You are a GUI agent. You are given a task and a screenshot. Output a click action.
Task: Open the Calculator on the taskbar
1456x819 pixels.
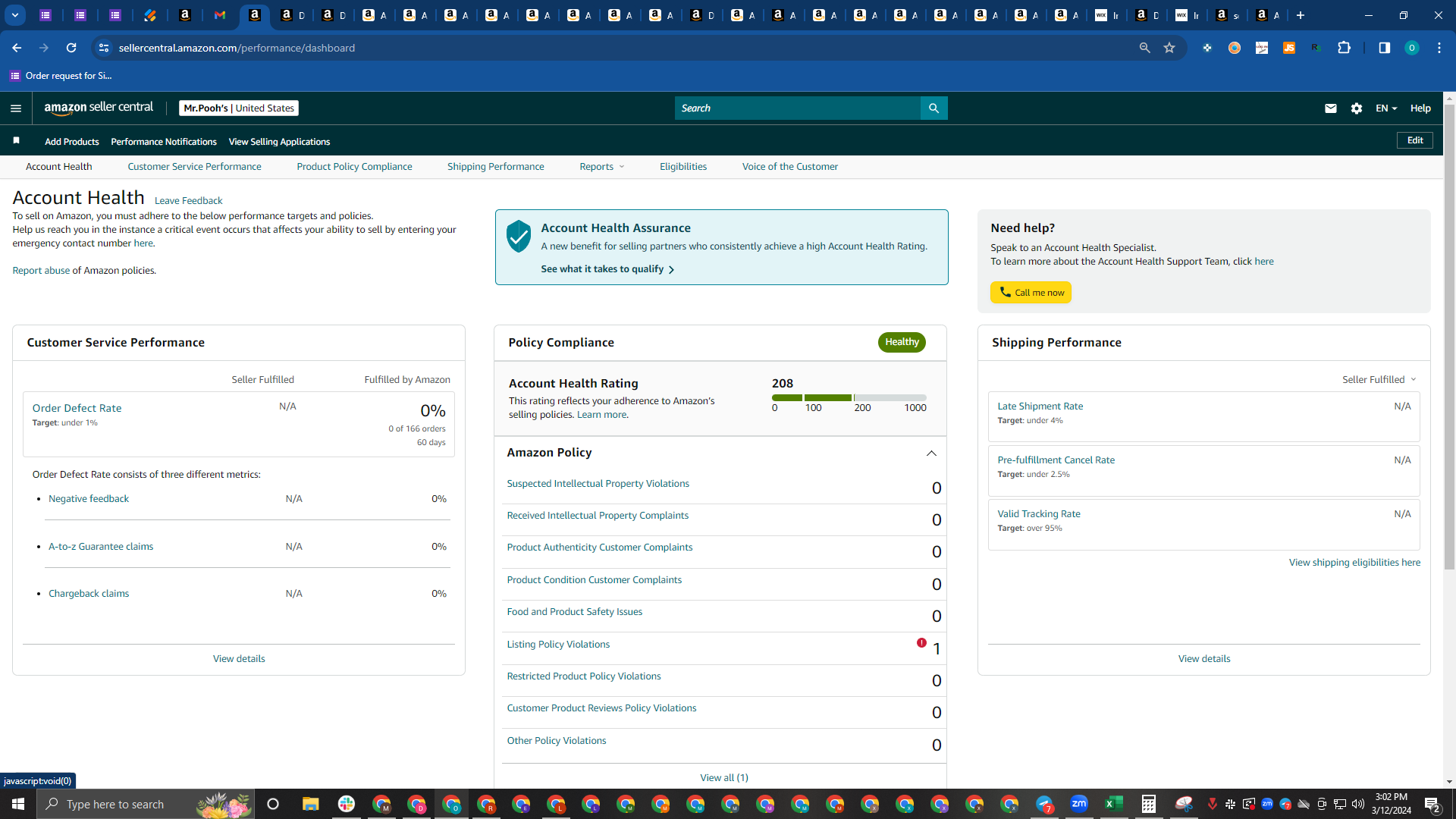1149,804
